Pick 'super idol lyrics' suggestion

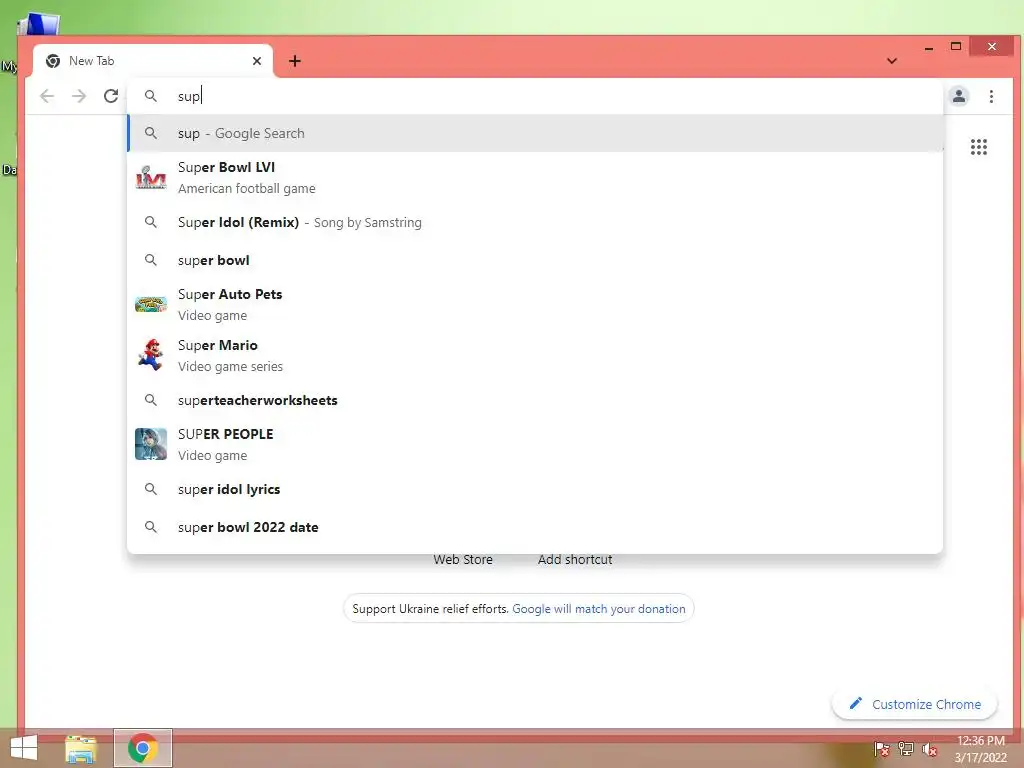(536, 489)
